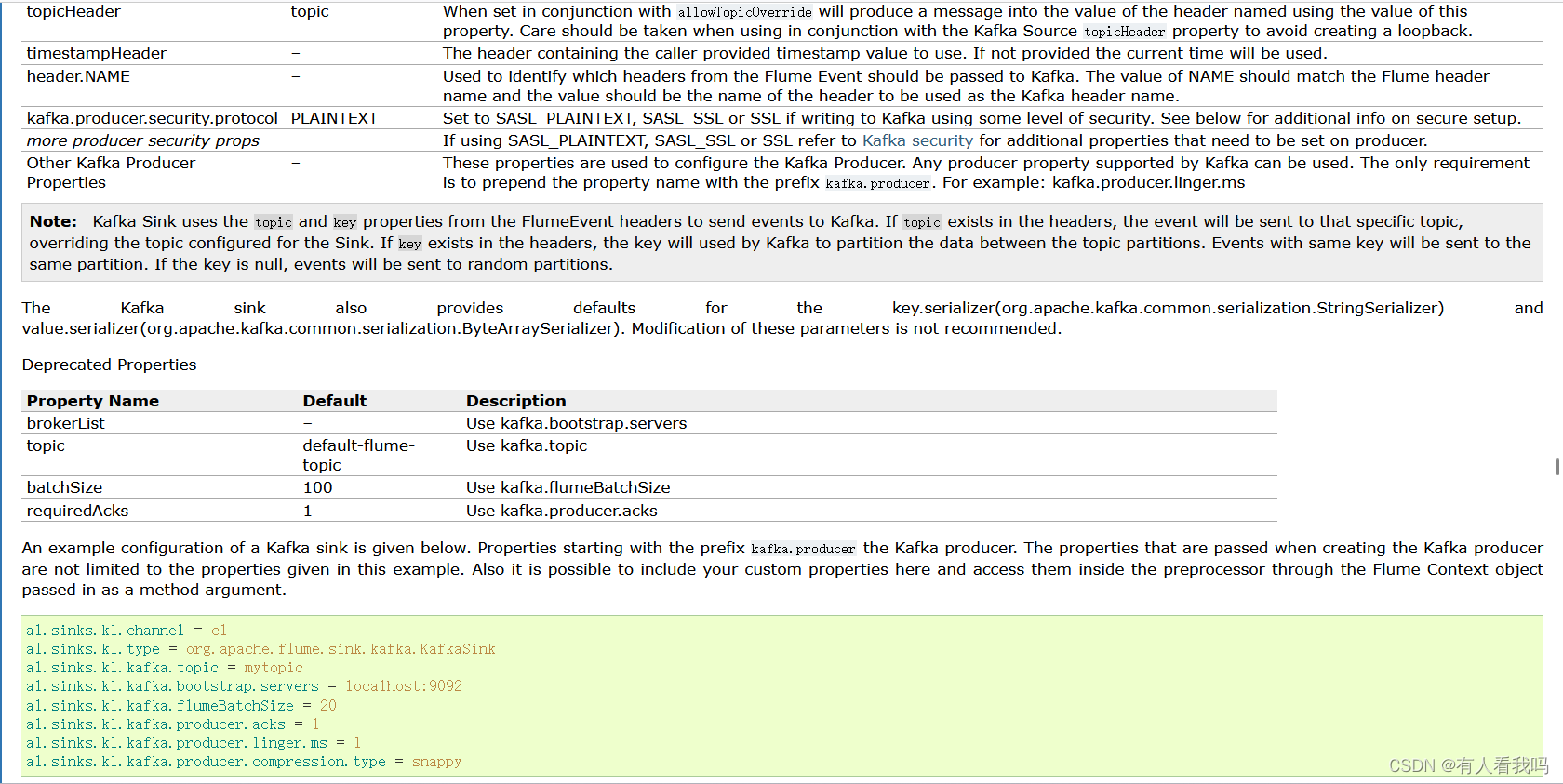Click the topicHeader property name
Image resolution: width=1563 pixels, height=784 pixels.
(x=73, y=11)
